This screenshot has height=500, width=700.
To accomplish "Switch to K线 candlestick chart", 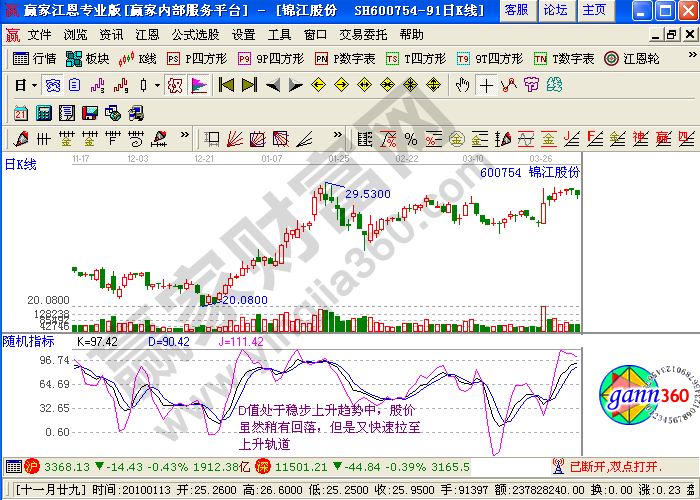I will [137, 59].
